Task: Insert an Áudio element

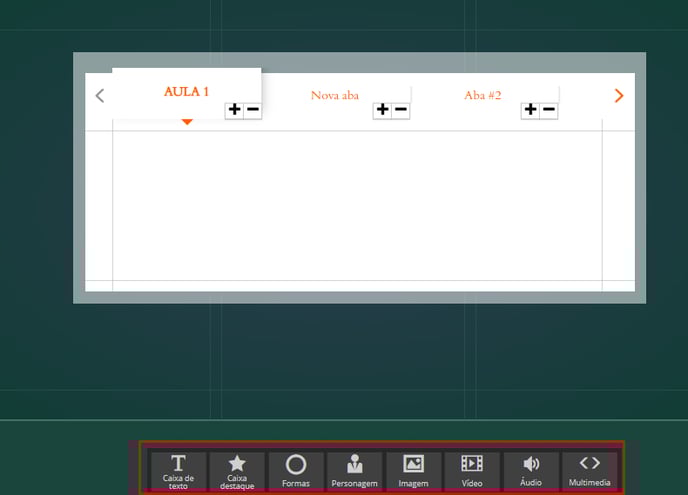Action: click(531, 471)
